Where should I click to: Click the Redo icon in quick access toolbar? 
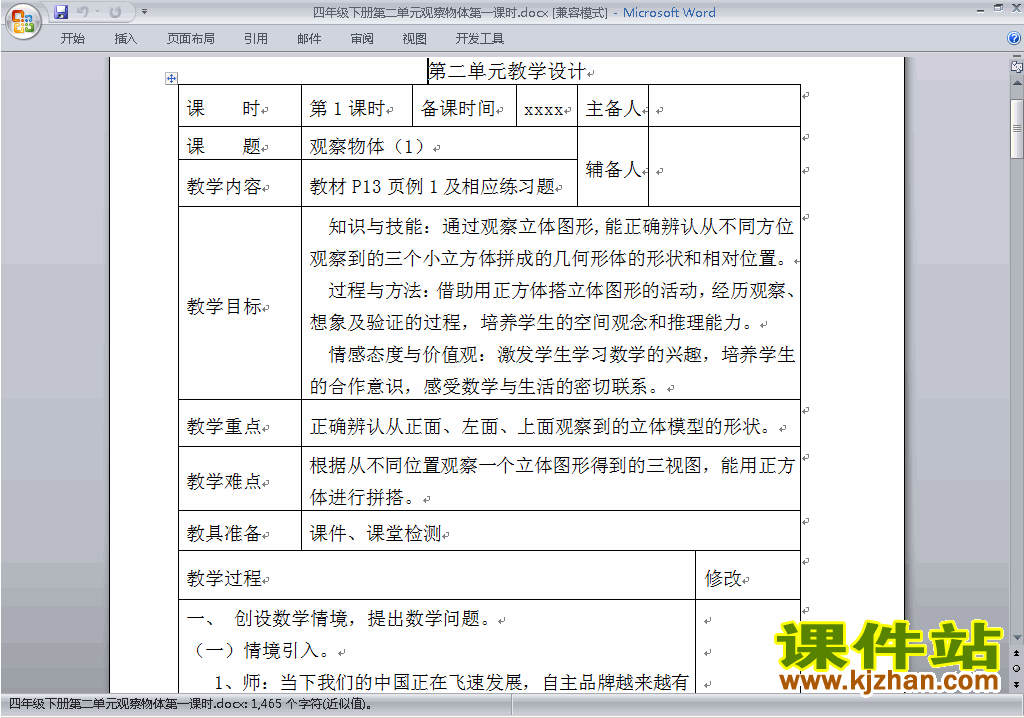(115, 12)
